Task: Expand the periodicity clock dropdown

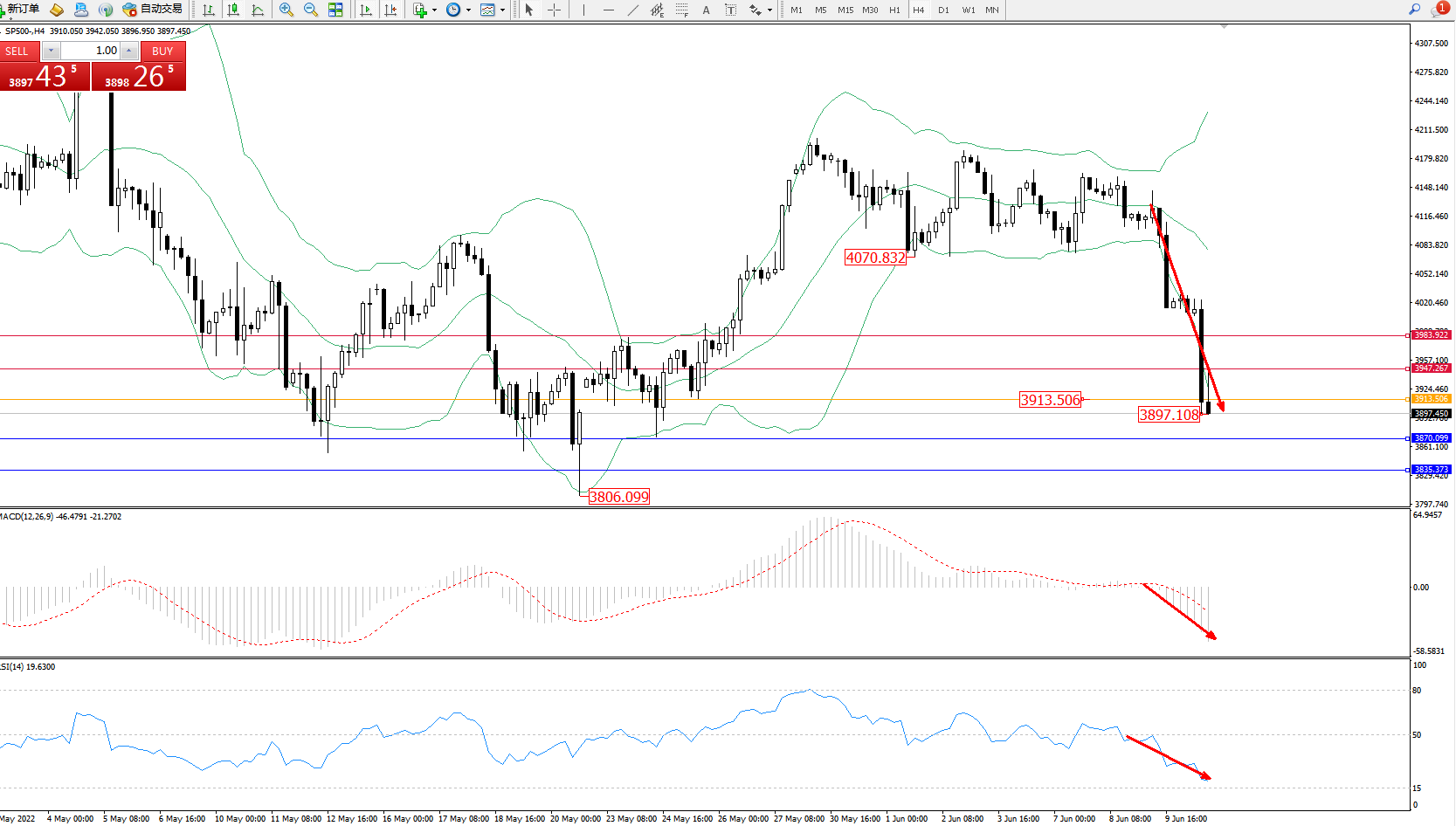Action: pos(468,10)
